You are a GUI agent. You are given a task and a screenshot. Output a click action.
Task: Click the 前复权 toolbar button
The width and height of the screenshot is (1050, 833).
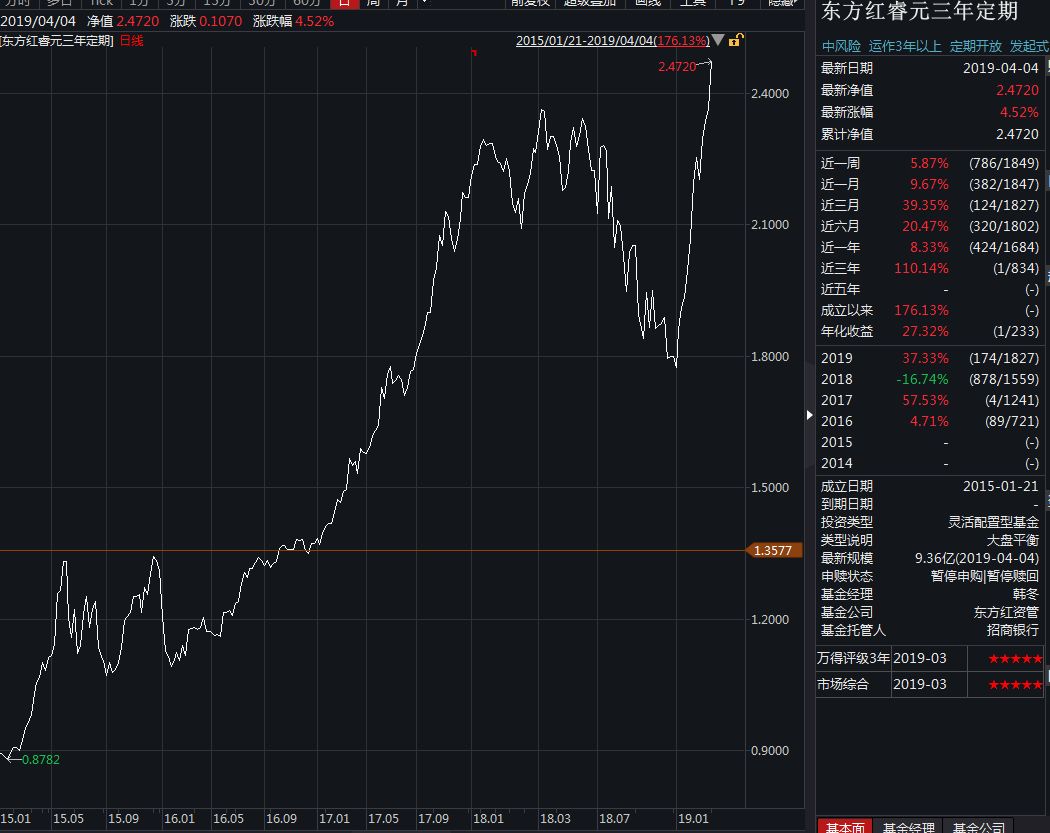(530, 3)
